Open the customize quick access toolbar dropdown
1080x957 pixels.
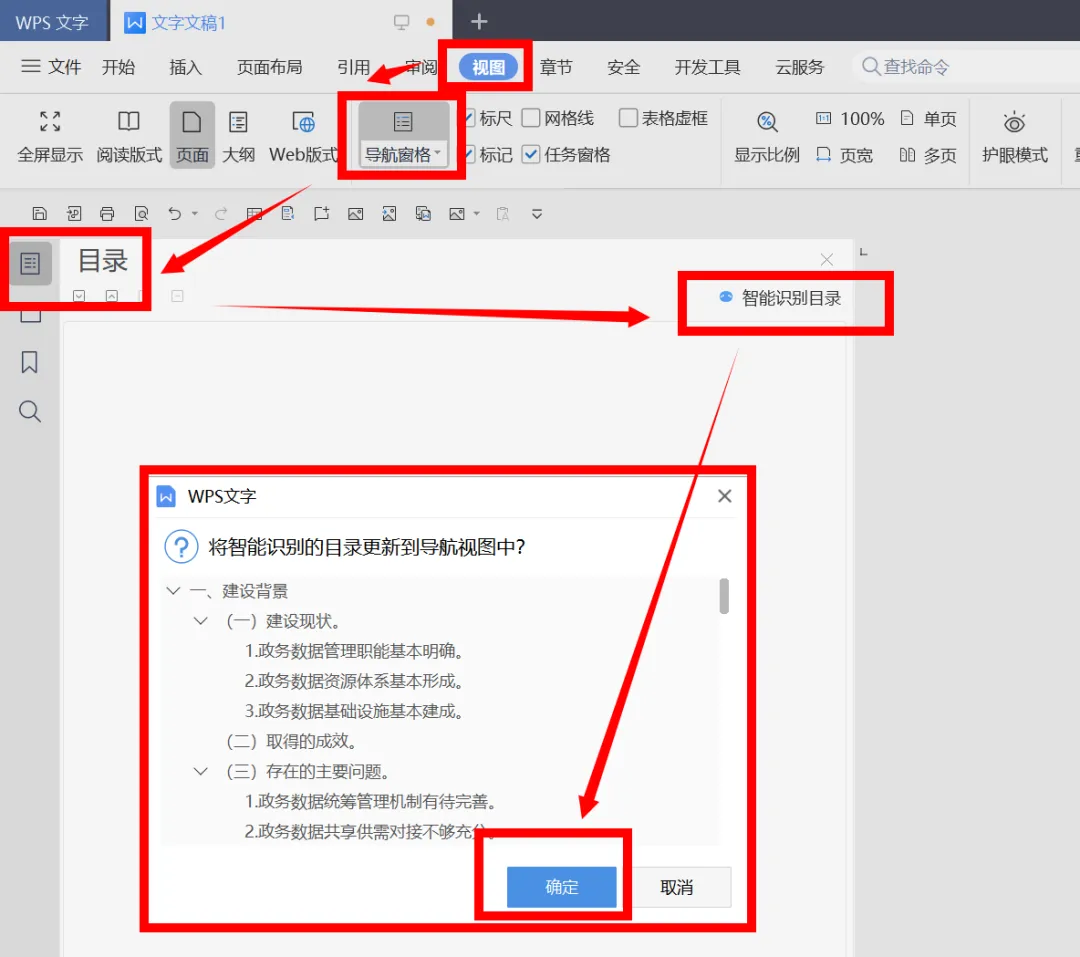537,214
